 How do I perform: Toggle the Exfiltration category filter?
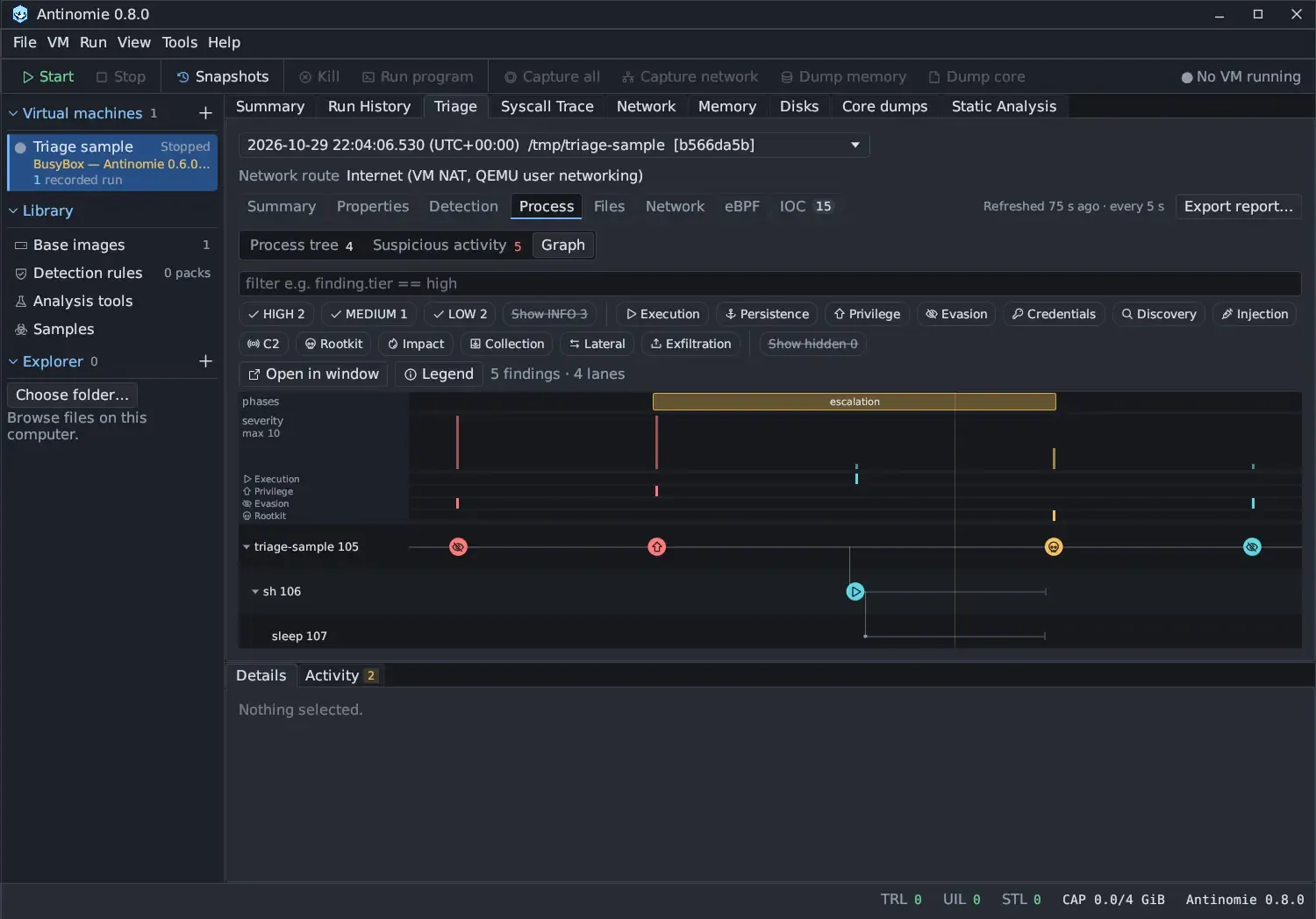pyautogui.click(x=690, y=344)
